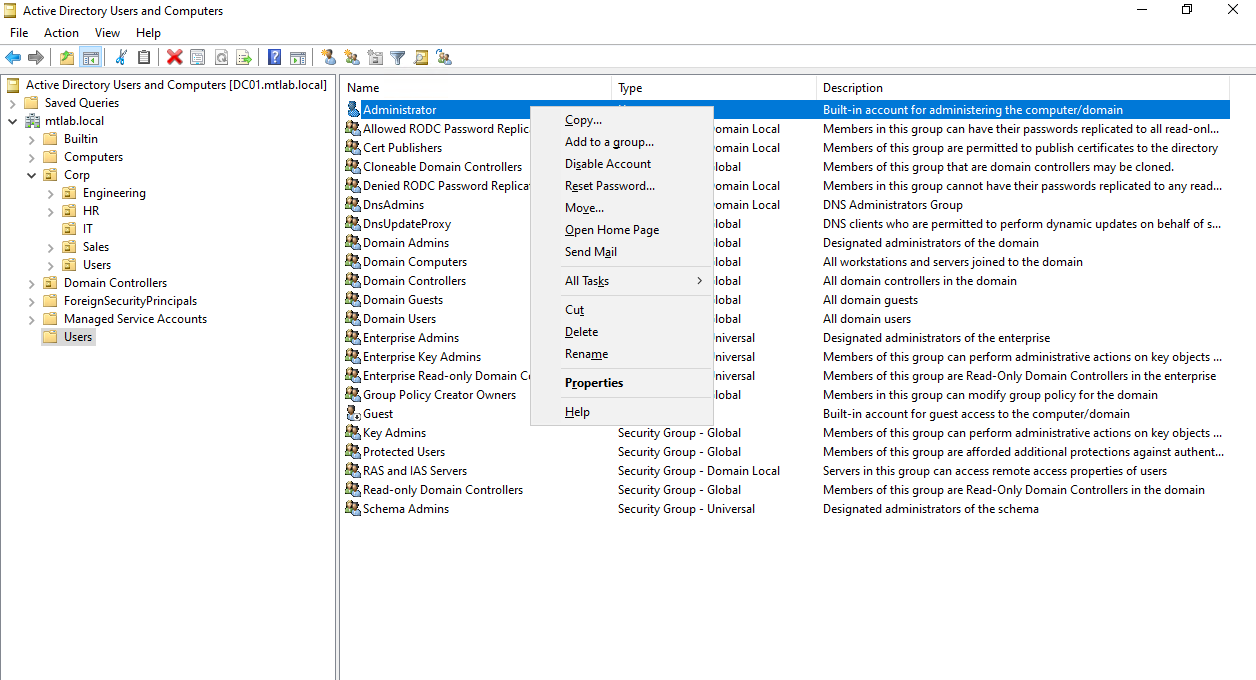Screen dimensions: 1256x680
Task: Click the Administrator user icon in list
Action: click(353, 110)
